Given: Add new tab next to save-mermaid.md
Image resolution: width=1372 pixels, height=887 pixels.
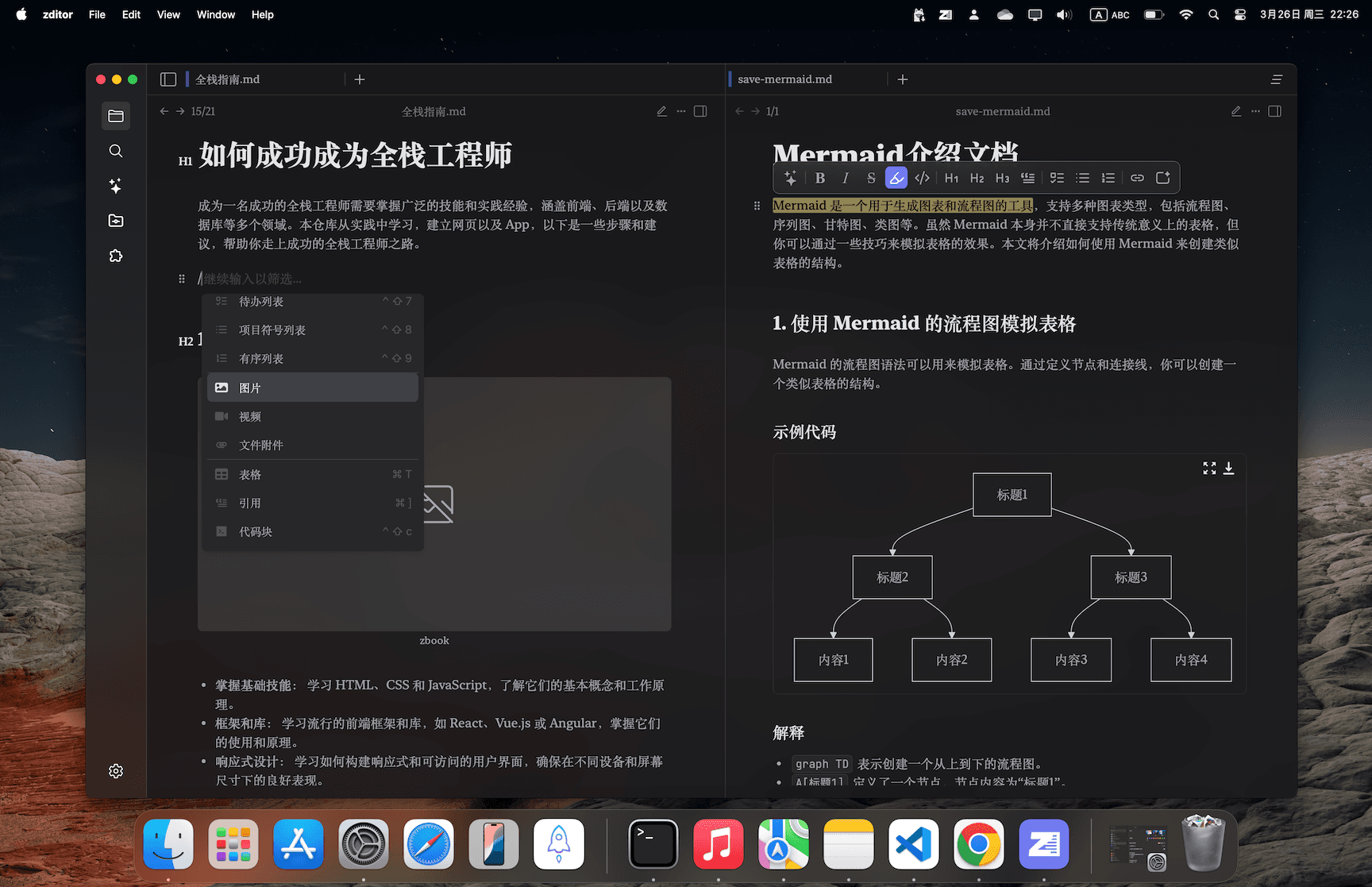Looking at the screenshot, I should coord(903,79).
